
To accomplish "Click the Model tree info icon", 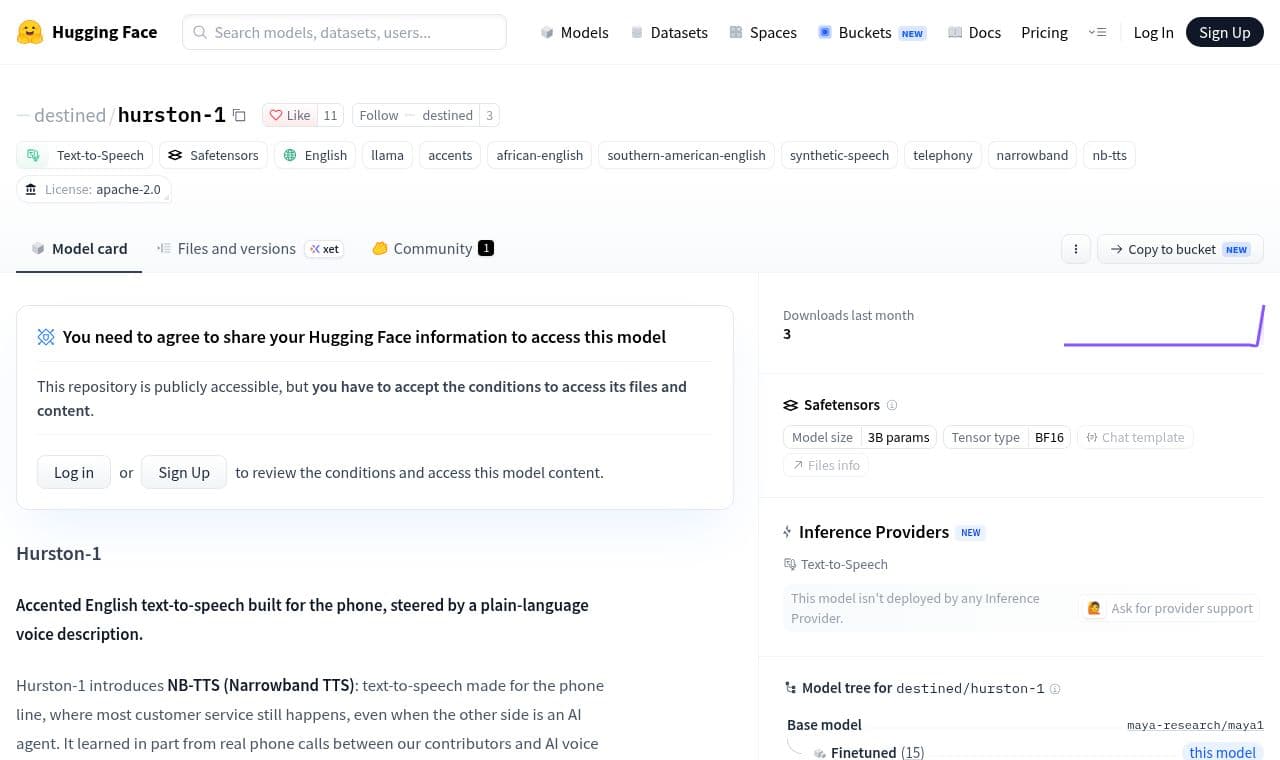I will pyautogui.click(x=1055, y=689).
